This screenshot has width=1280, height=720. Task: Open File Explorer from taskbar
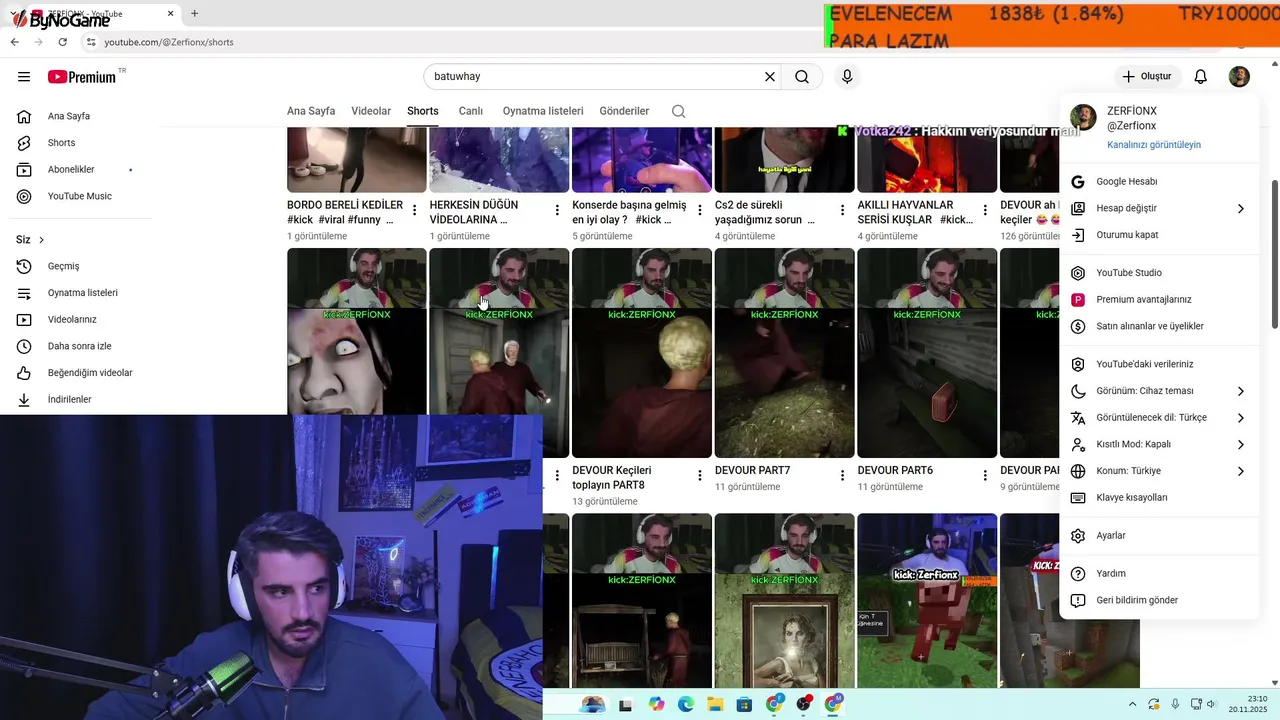(715, 705)
